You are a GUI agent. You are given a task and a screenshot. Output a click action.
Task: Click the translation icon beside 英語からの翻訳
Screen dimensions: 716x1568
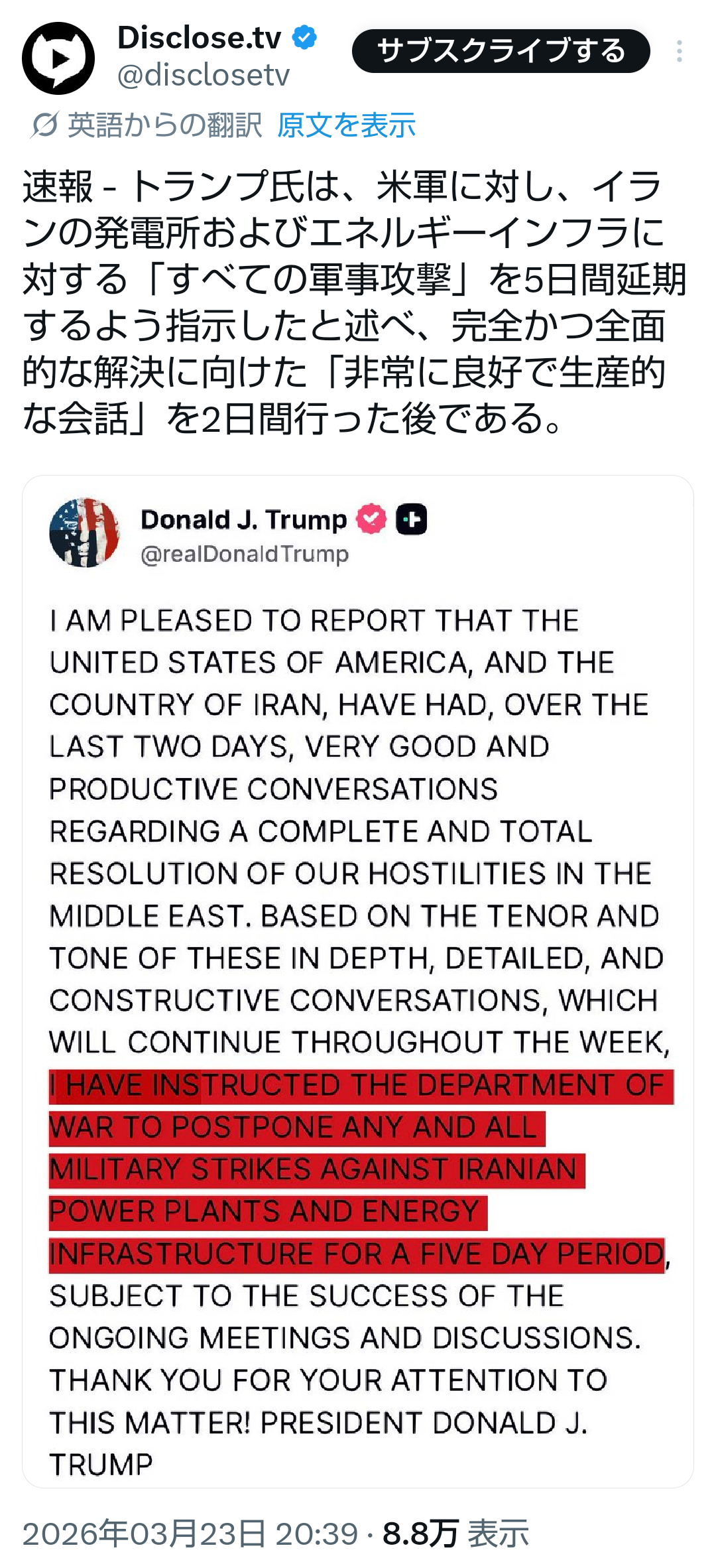(44, 125)
